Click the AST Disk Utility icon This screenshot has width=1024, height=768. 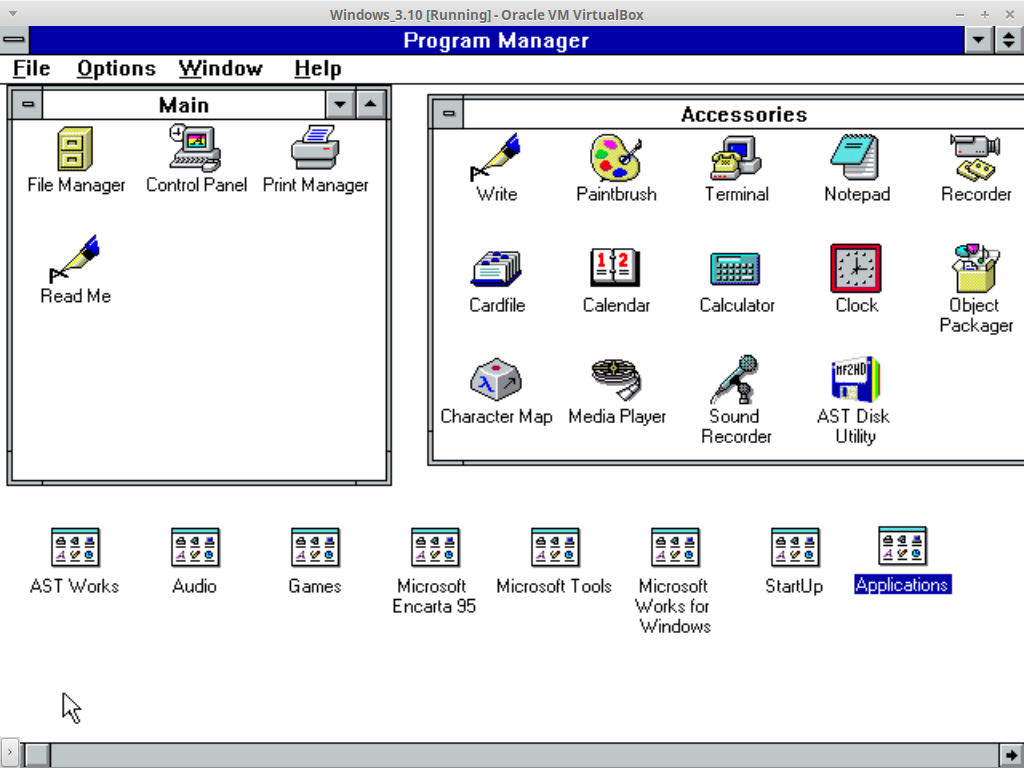tap(855, 380)
